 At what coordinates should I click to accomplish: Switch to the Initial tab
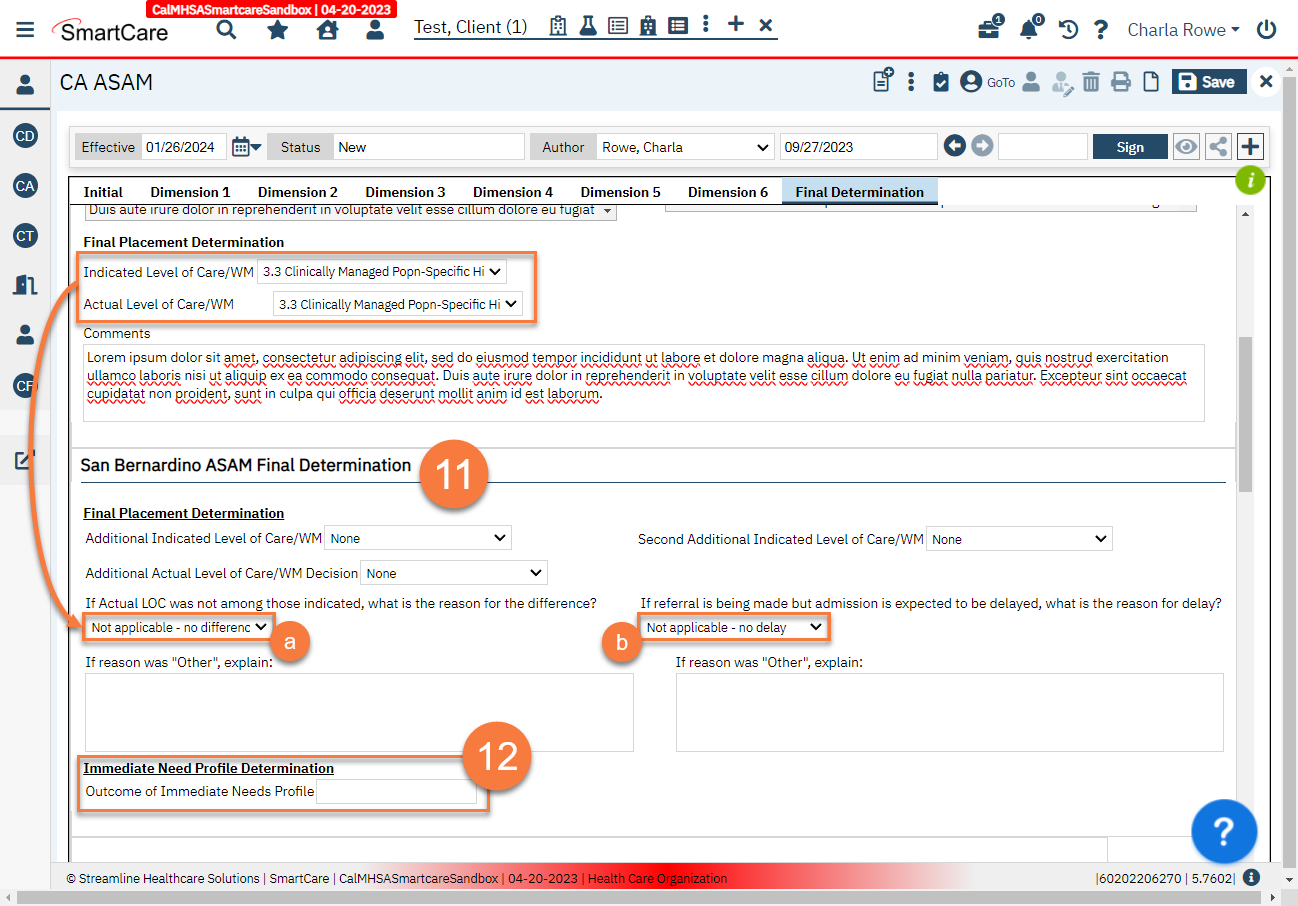tap(103, 192)
